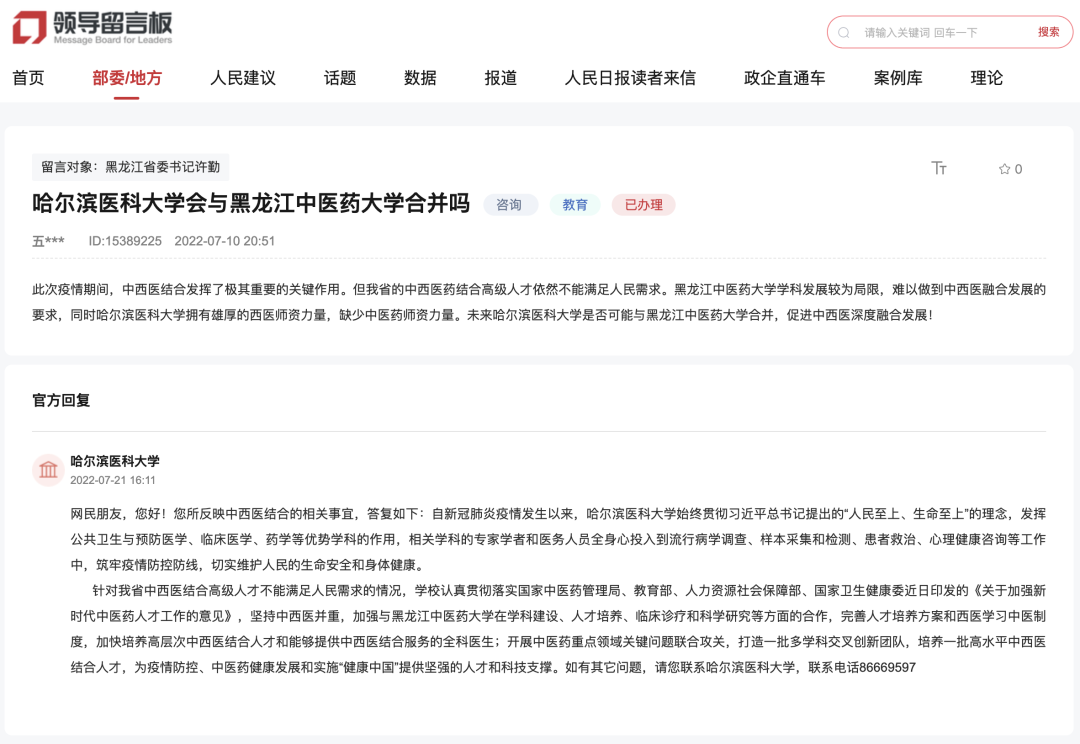The height and width of the screenshot is (744, 1080).
Task: Open the 理论 navigation tab
Action: click(x=986, y=78)
